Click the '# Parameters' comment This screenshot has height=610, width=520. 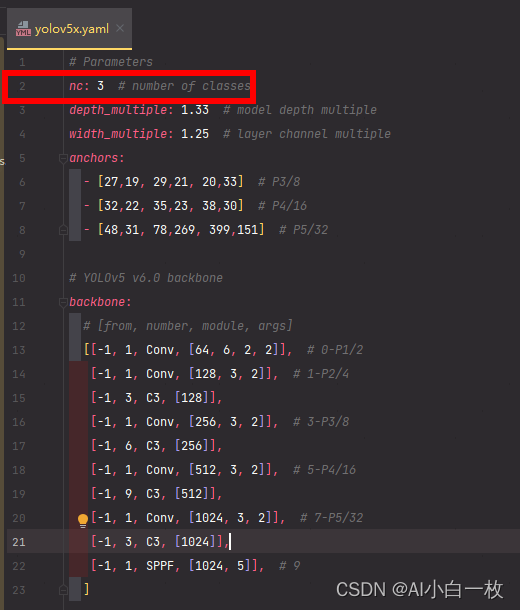point(111,62)
